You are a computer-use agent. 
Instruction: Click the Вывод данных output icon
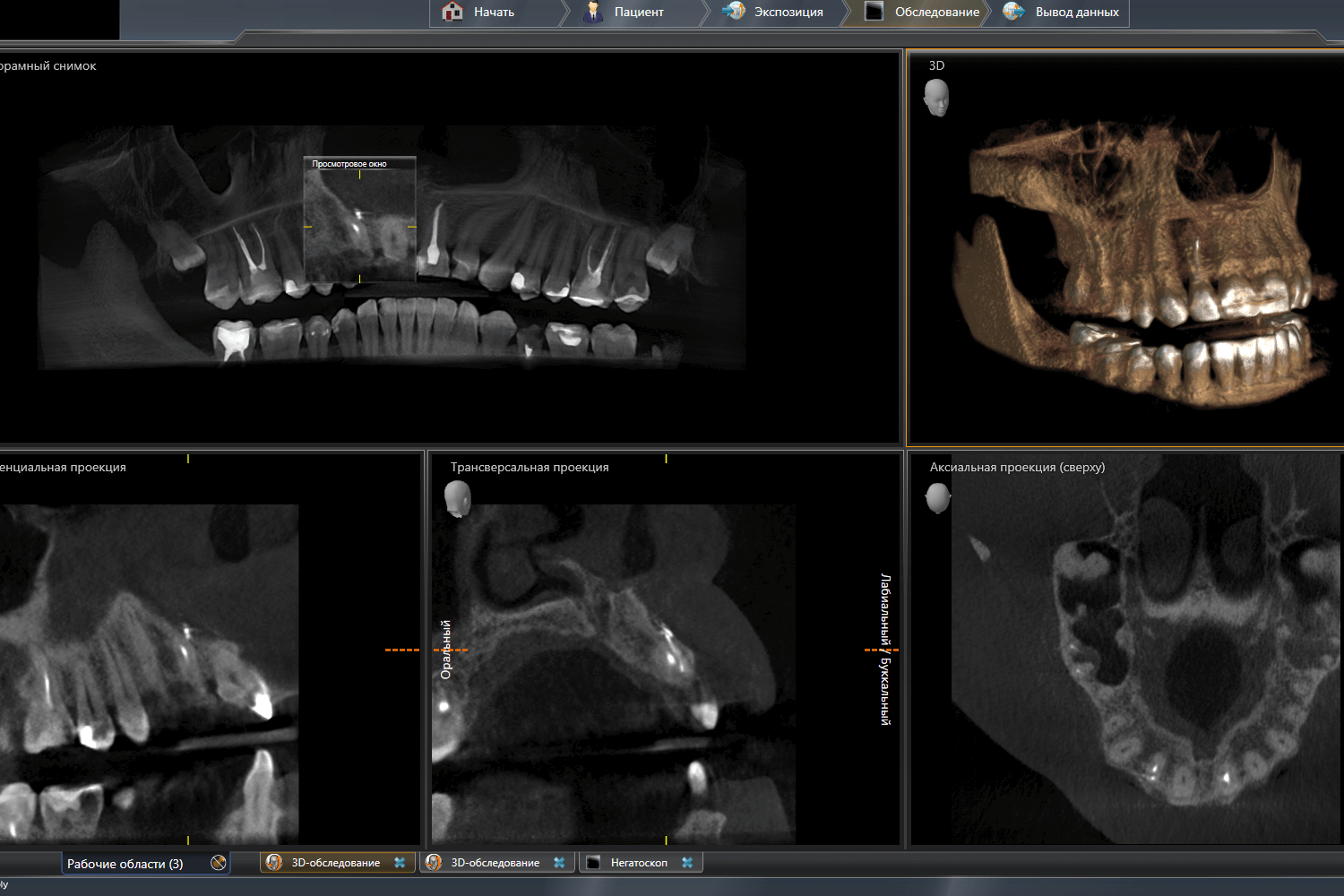[x=1013, y=12]
